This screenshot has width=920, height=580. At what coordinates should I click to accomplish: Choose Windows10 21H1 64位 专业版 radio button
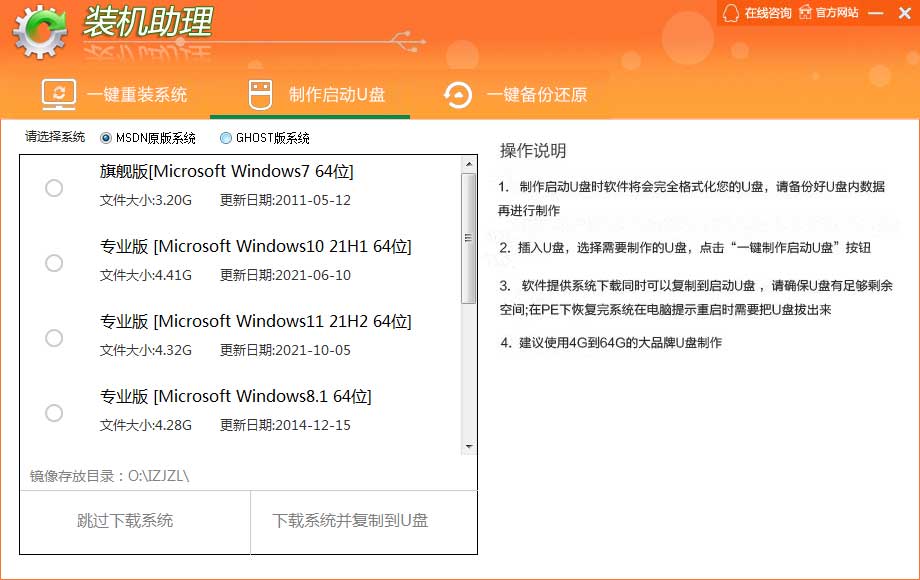pyautogui.click(x=54, y=263)
